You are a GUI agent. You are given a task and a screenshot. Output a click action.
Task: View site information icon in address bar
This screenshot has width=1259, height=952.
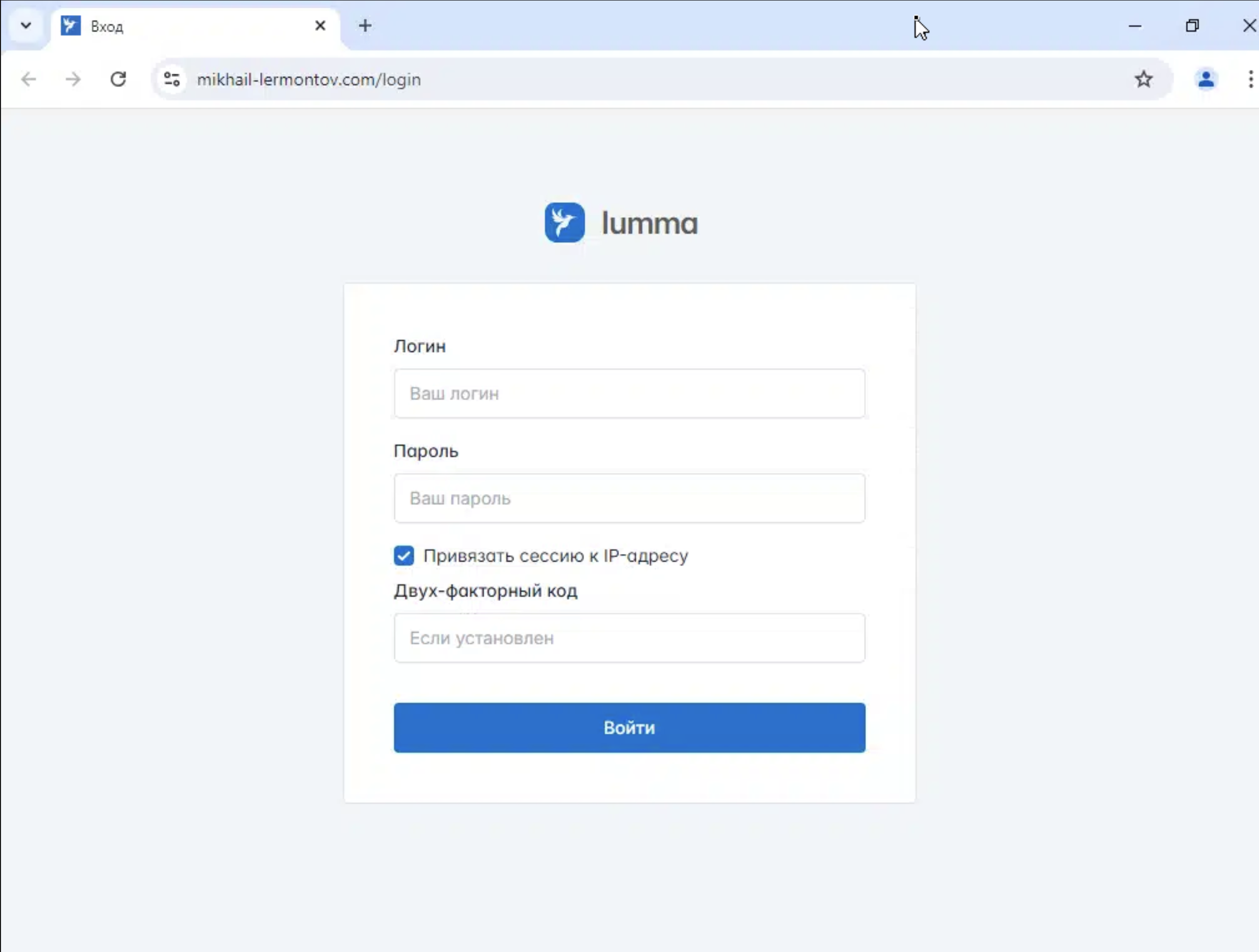click(x=171, y=79)
